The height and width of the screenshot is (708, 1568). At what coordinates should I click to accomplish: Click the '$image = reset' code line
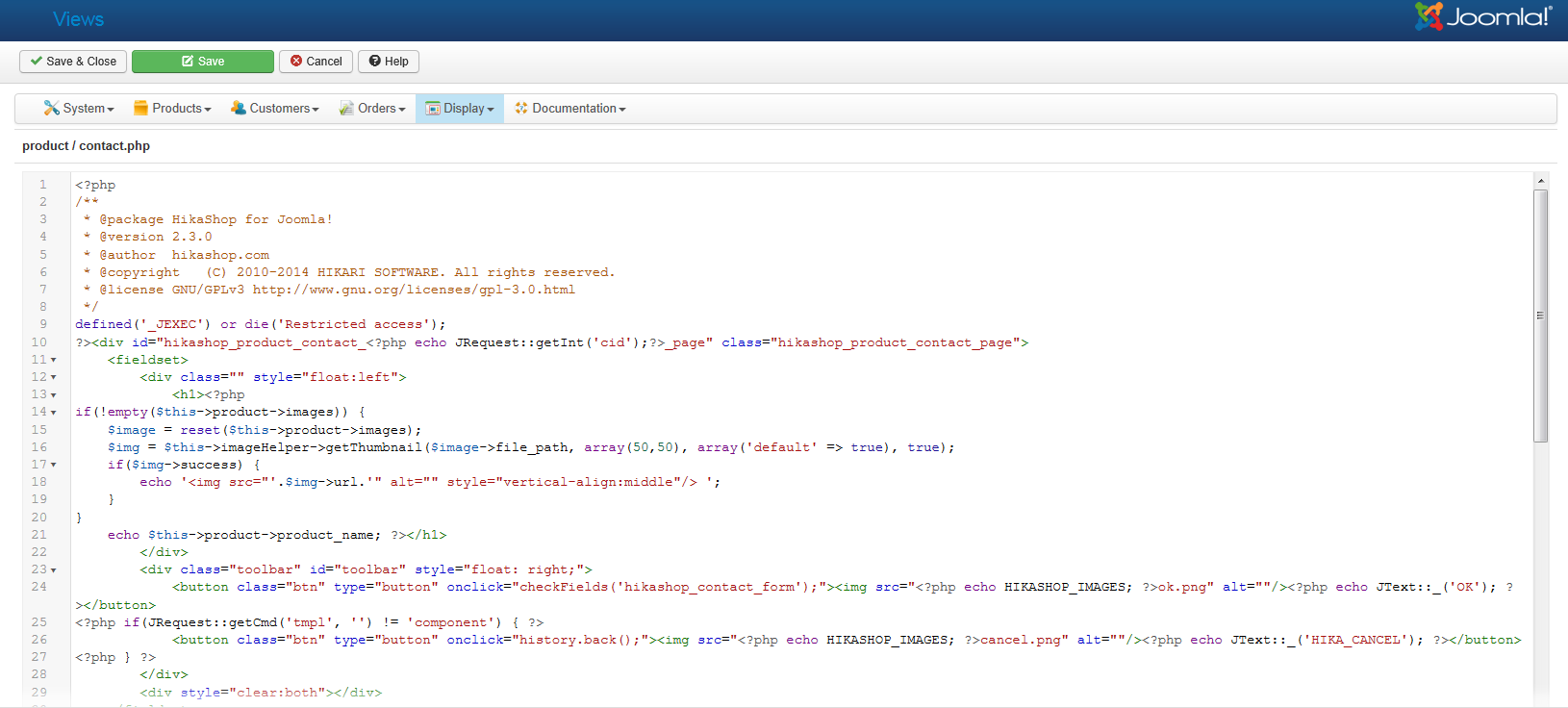pos(265,430)
